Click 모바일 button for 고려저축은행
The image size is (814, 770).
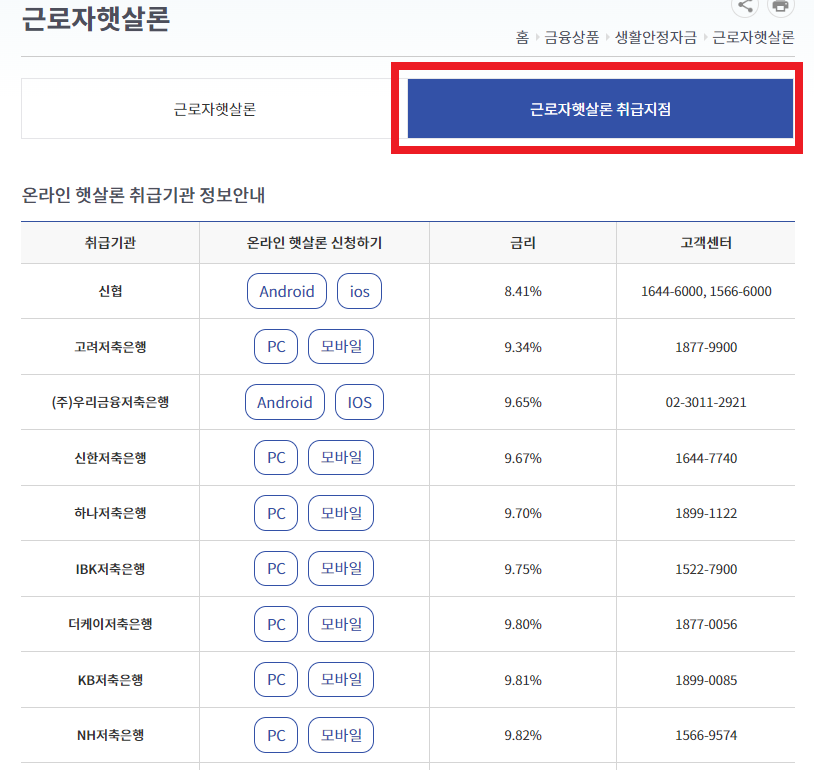[x=341, y=347]
